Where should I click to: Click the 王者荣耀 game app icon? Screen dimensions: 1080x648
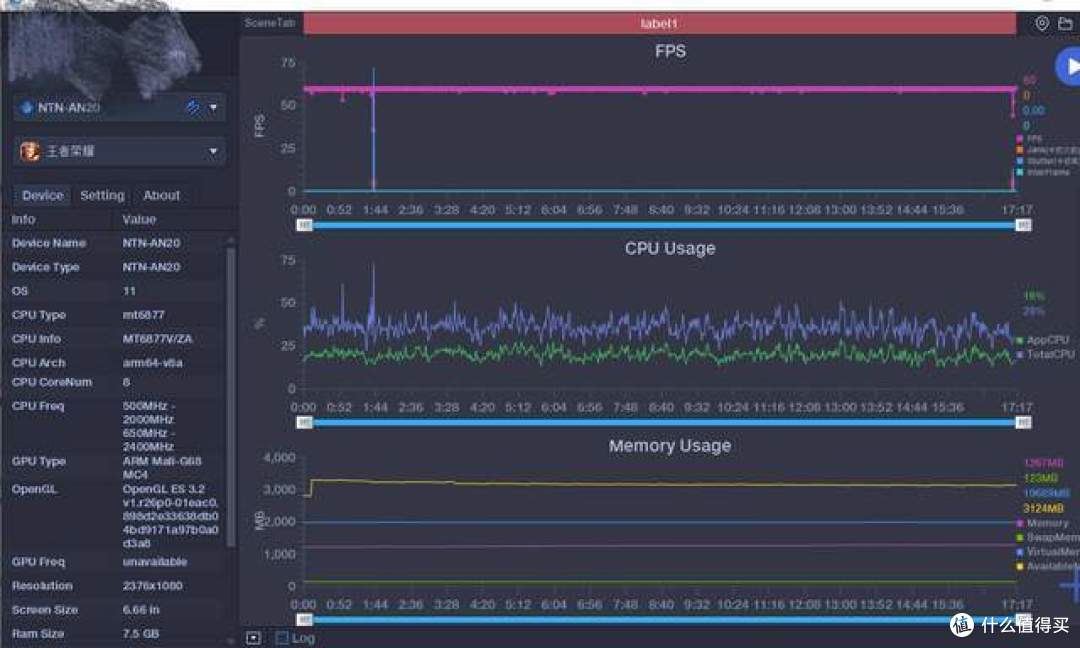click(x=30, y=151)
